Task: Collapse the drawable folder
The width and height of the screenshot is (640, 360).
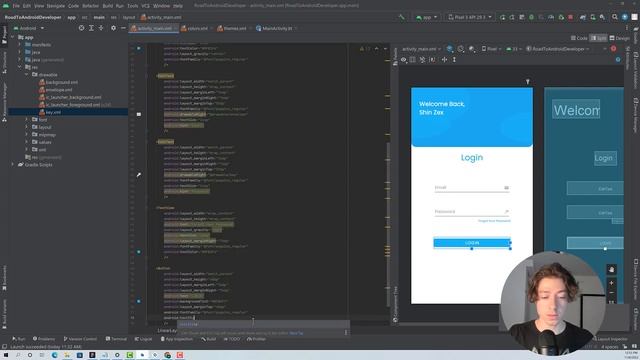Action: tap(27, 75)
